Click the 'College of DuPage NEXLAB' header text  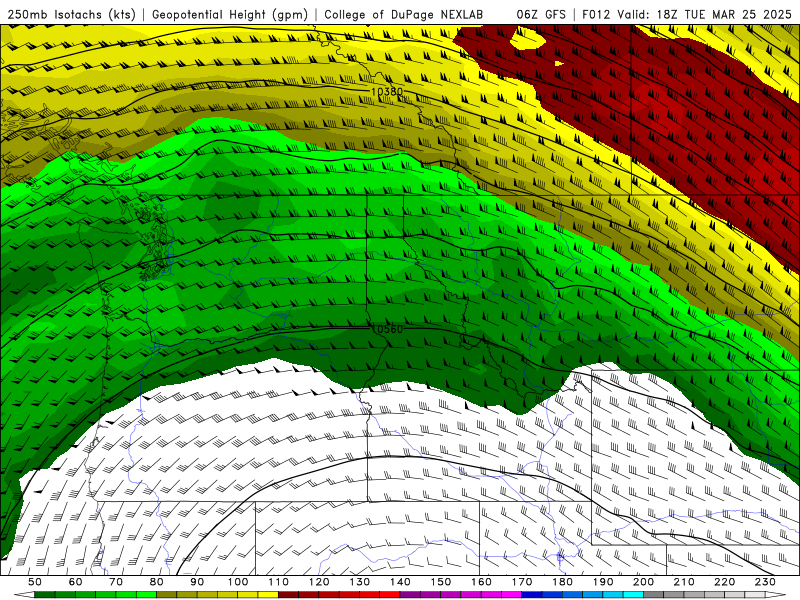404,15
